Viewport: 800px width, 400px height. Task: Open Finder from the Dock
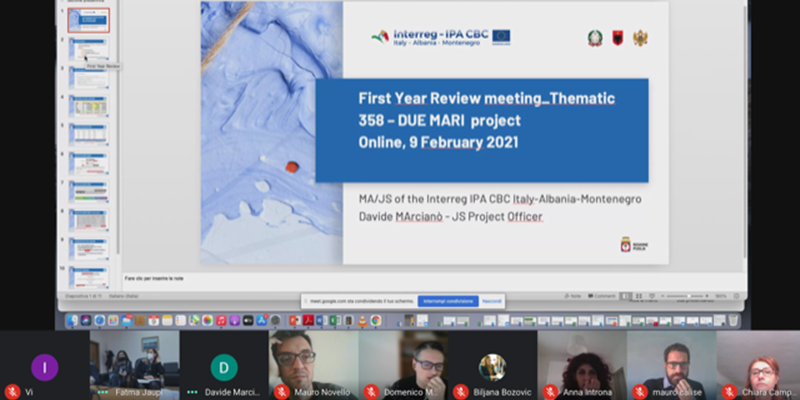click(x=72, y=320)
